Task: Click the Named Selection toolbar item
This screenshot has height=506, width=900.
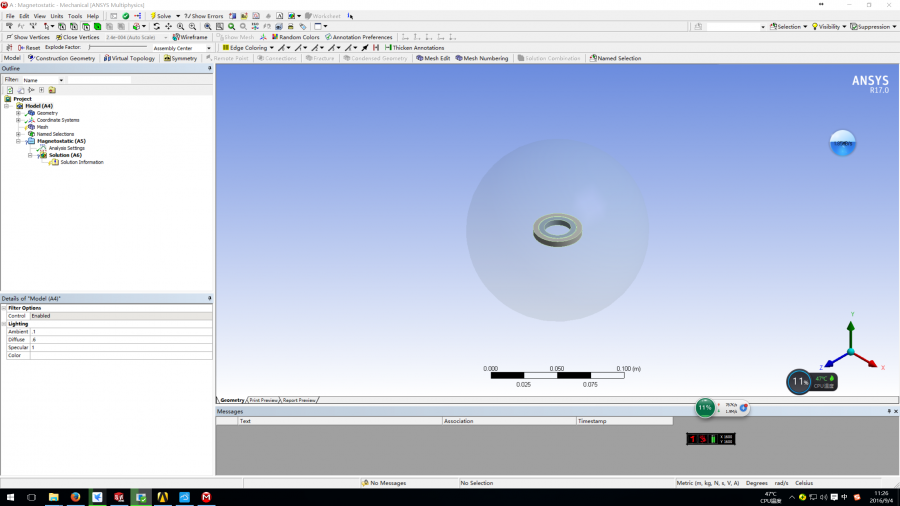Action: click(615, 58)
